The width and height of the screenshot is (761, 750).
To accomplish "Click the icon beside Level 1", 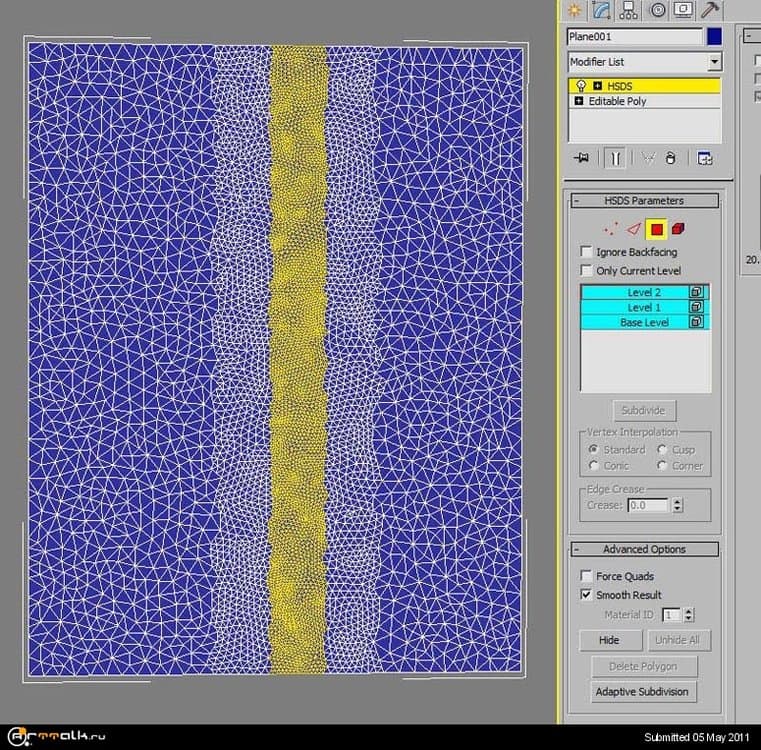I will pyautogui.click(x=696, y=307).
